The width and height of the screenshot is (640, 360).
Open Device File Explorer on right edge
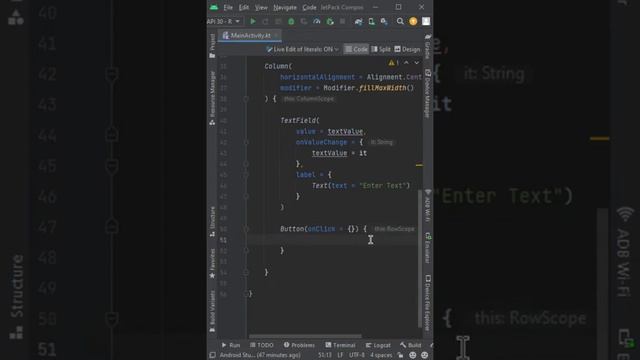pyautogui.click(x=427, y=303)
